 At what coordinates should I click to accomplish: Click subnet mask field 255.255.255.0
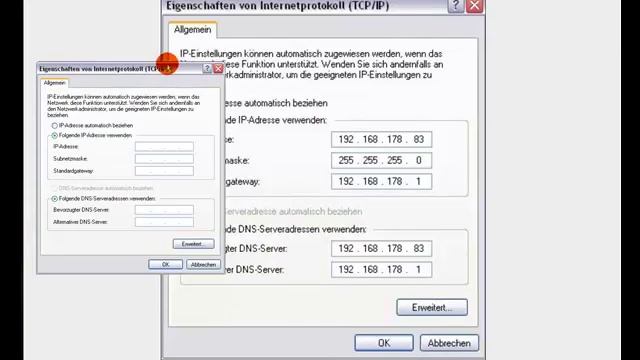point(381,160)
